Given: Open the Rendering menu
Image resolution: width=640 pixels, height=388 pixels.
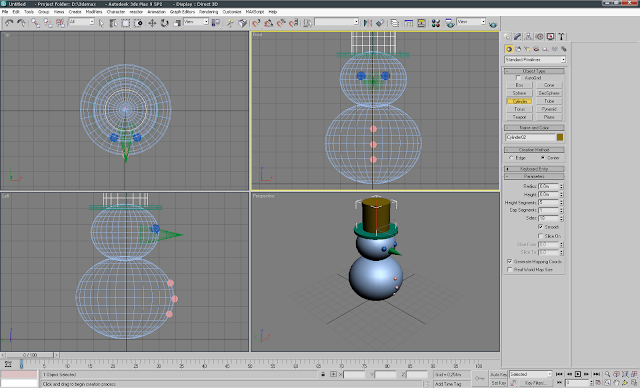Looking at the screenshot, I should [209, 12].
